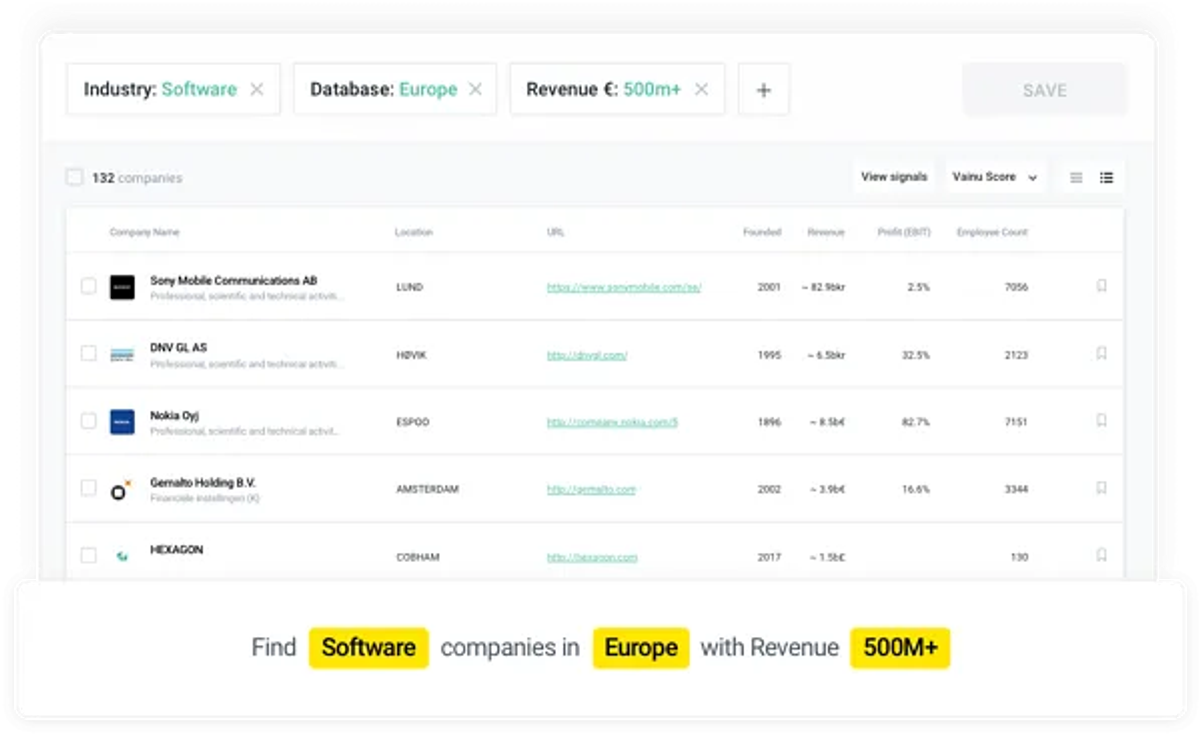
Task: Sort by Employee Count column header
Action: (x=992, y=232)
